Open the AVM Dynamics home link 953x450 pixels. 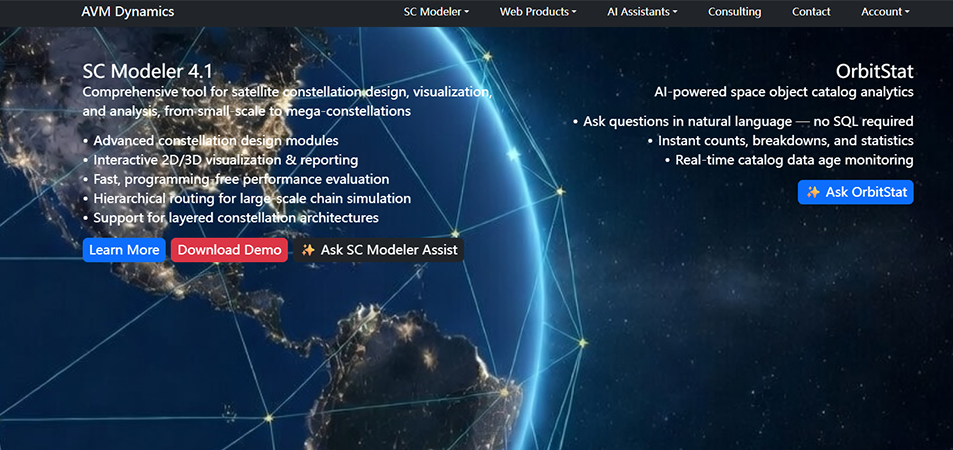click(128, 12)
